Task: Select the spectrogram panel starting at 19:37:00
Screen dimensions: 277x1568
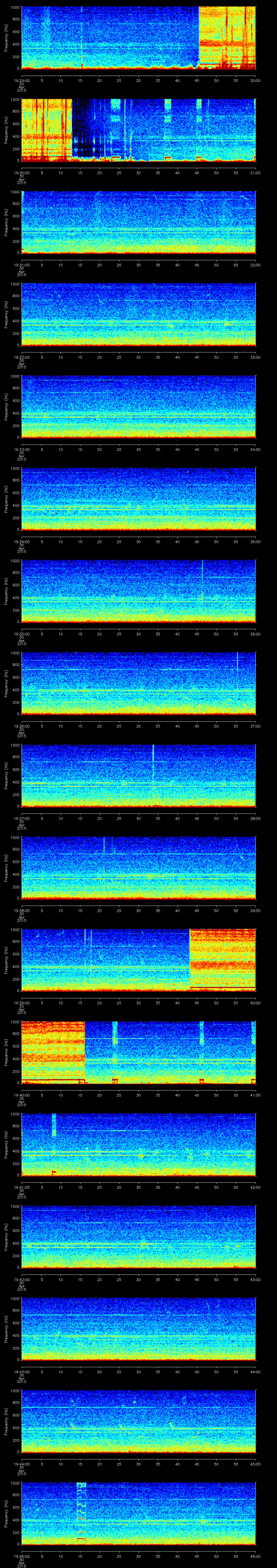Action: tap(138, 775)
